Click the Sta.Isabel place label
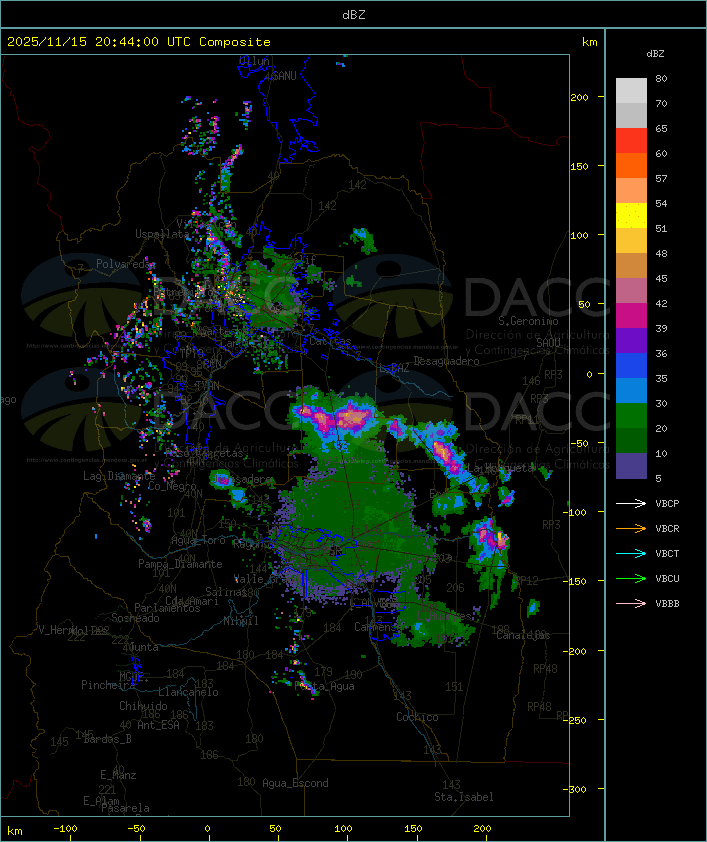Viewport: 707px width, 842px height. coord(463,797)
